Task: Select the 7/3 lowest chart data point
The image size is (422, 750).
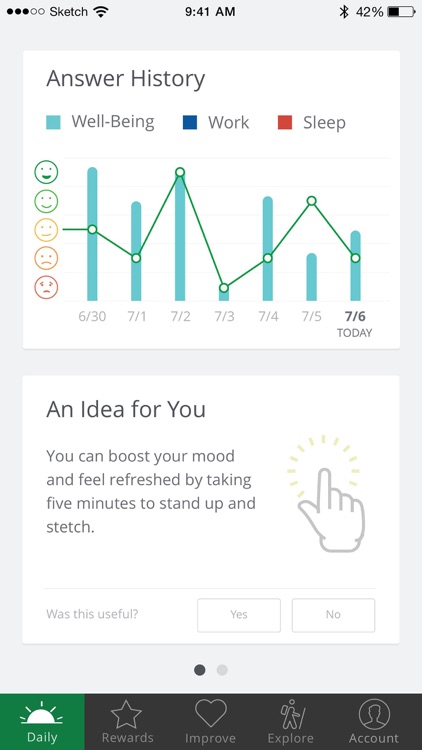Action: point(224,288)
